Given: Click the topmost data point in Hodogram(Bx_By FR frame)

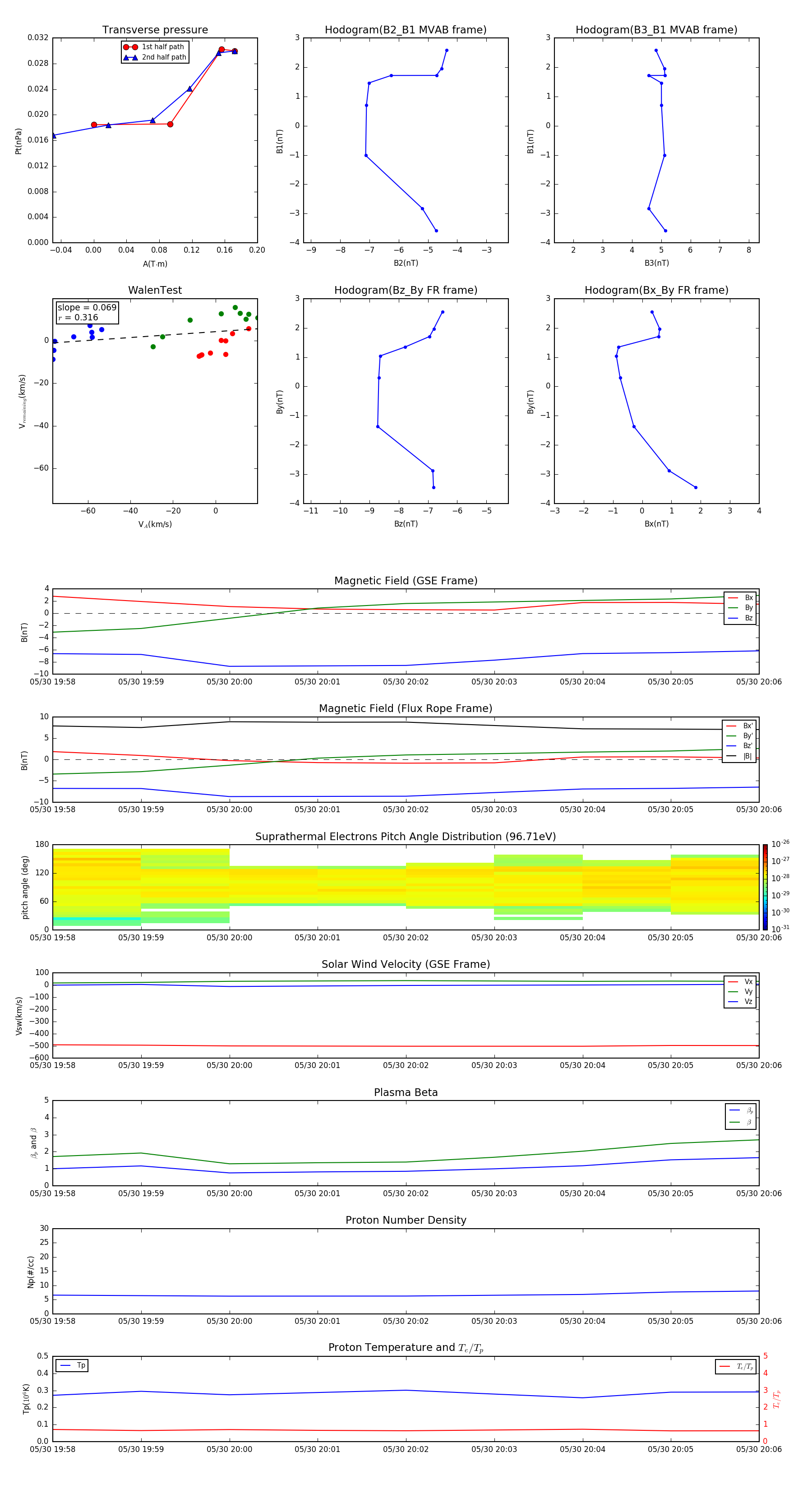Looking at the screenshot, I should coord(652,312).
